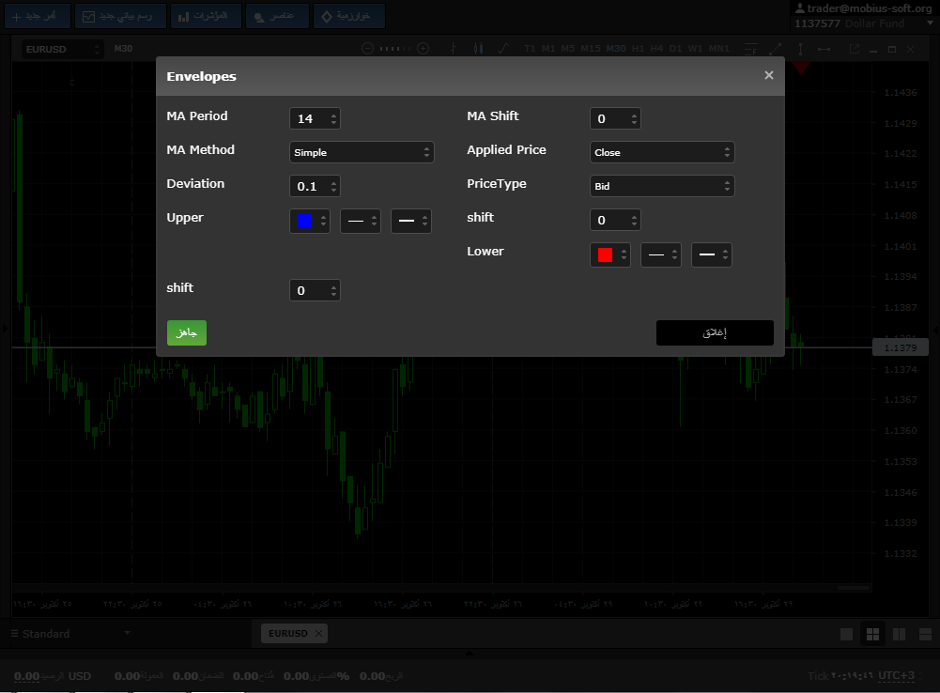This screenshot has height=693, width=940.
Task: Click the أمر جديد (New Order) button
Action: pyautogui.click(x=37, y=16)
